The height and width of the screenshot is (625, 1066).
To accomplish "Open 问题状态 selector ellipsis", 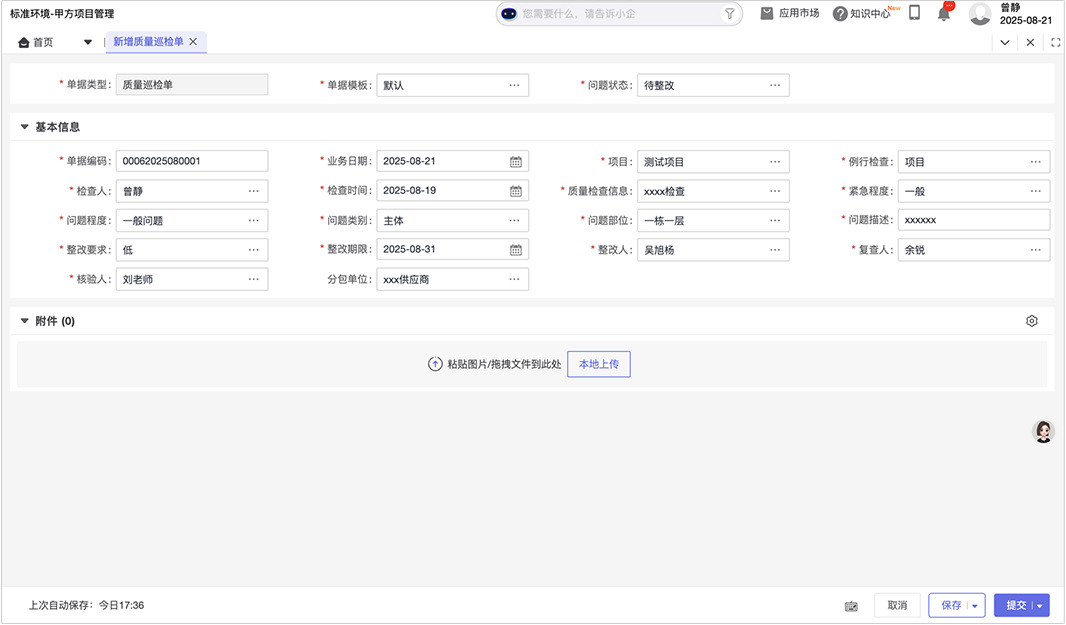I will tap(775, 85).
